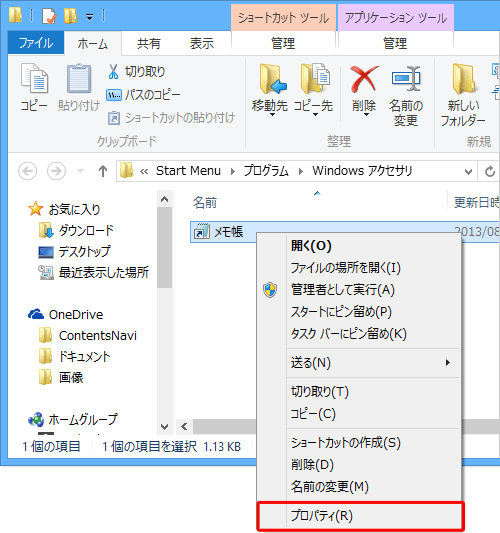
Task: Expand arrow after プログラム breadcrumb
Action: (x=301, y=171)
